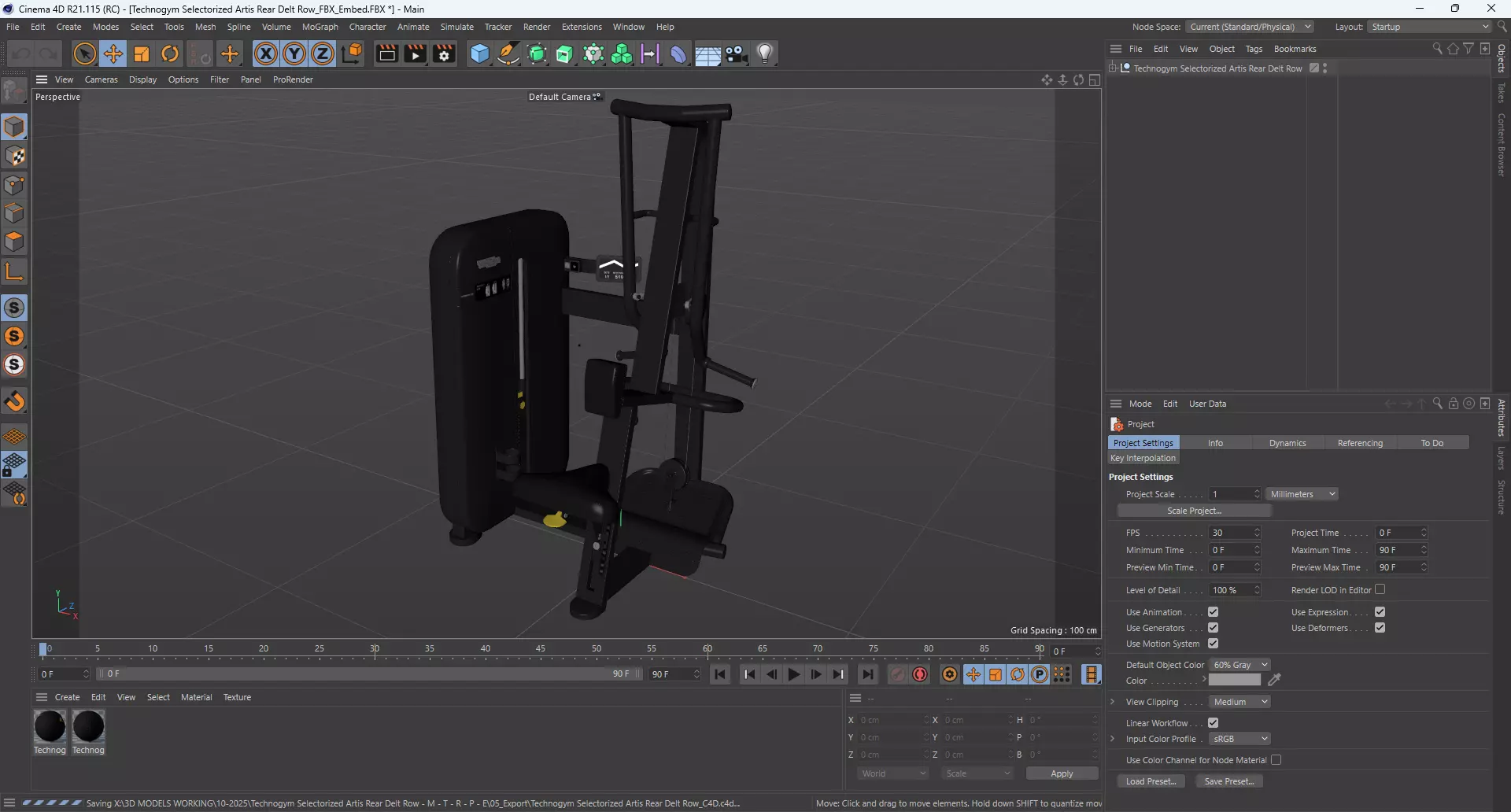The image size is (1511, 812).
Task: Expand the Technogym object tree node
Action: click(1113, 68)
